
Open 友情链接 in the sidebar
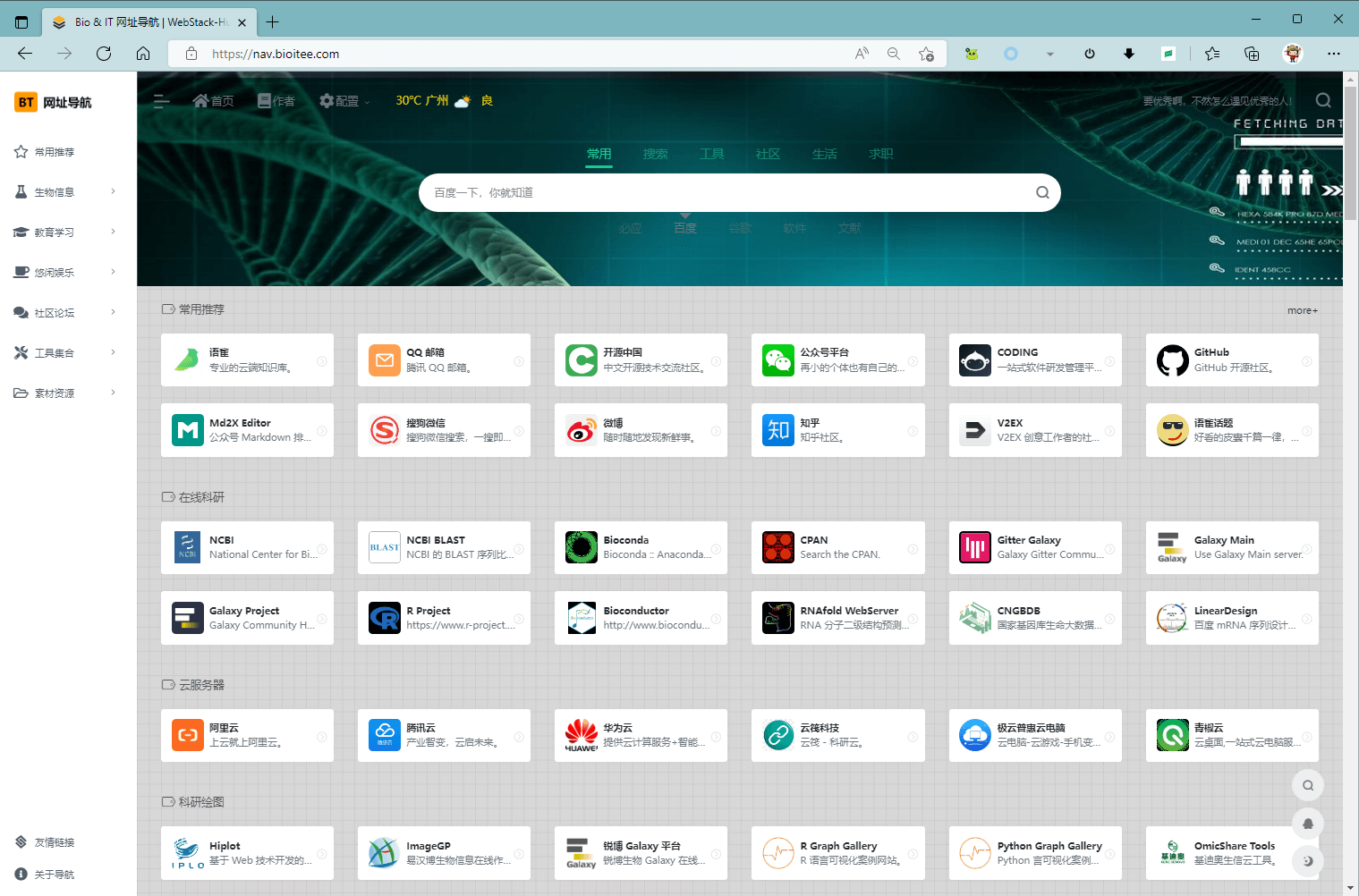pos(45,842)
